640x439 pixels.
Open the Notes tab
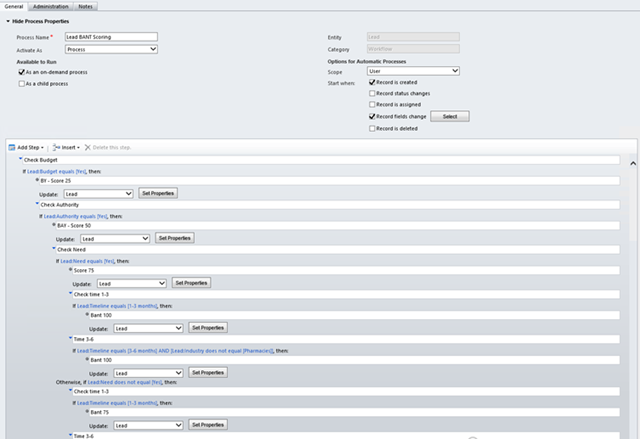click(86, 6)
